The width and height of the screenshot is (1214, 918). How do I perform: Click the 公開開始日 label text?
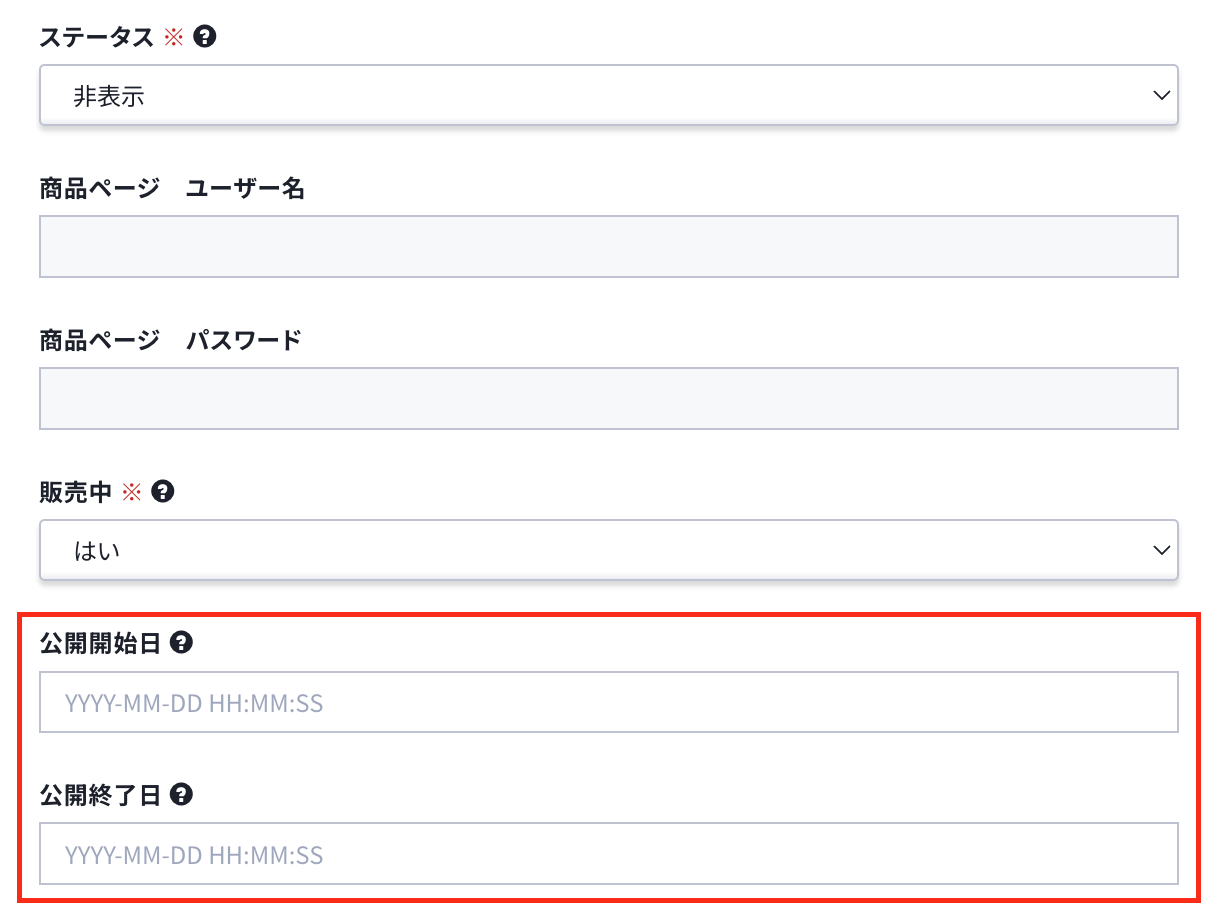pos(100,644)
